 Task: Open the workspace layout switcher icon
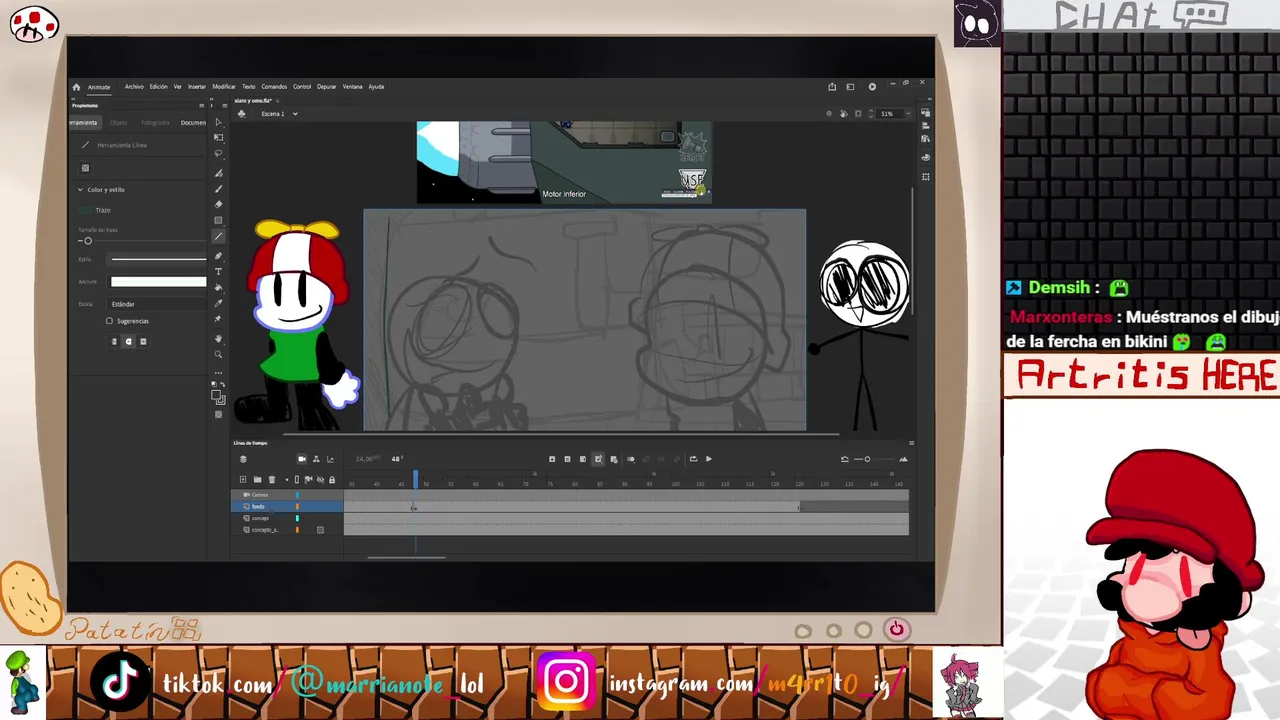click(851, 87)
